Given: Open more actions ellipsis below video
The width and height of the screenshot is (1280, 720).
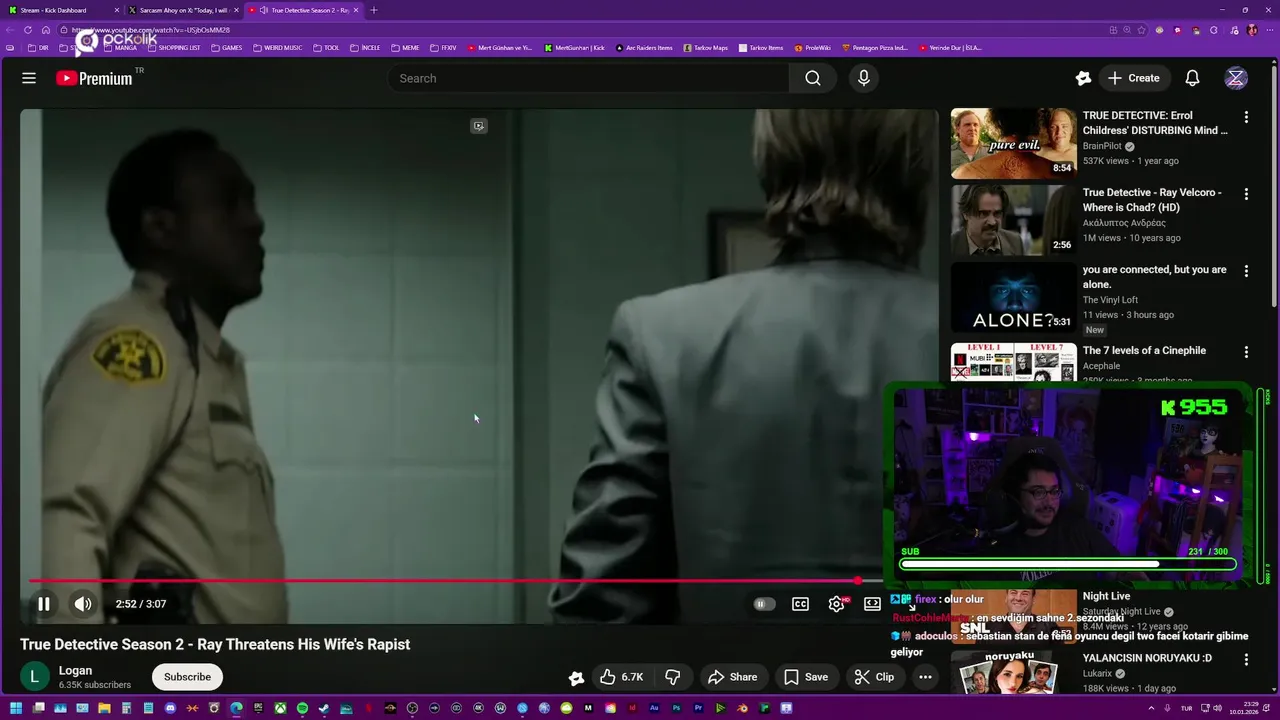Looking at the screenshot, I should pyautogui.click(x=925, y=677).
